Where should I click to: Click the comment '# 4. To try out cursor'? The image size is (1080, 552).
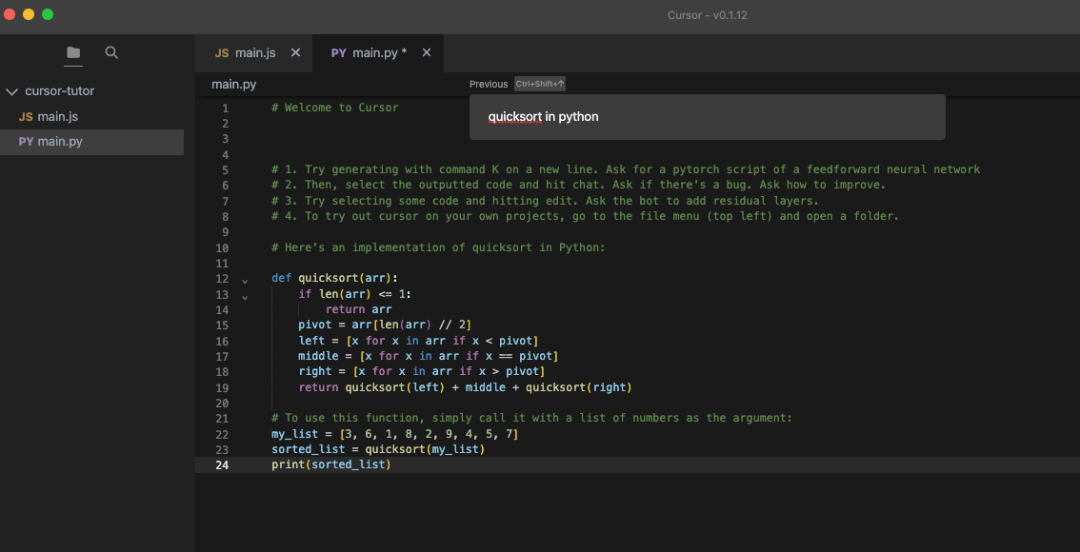point(585,216)
